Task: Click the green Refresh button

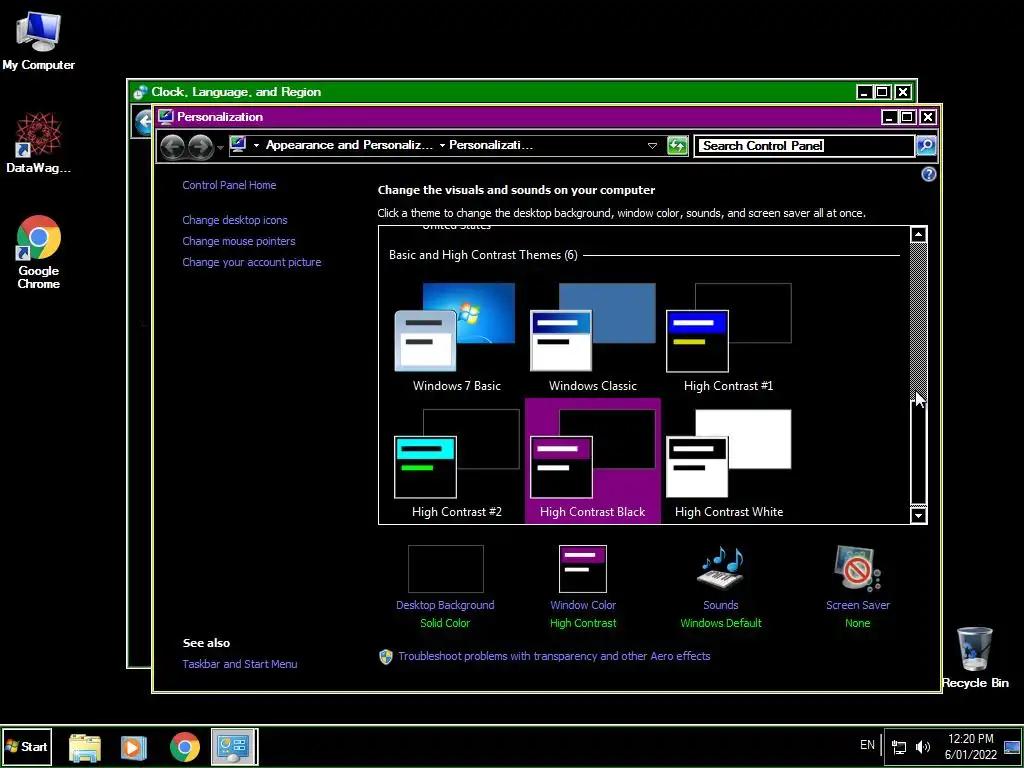Action: coord(678,146)
